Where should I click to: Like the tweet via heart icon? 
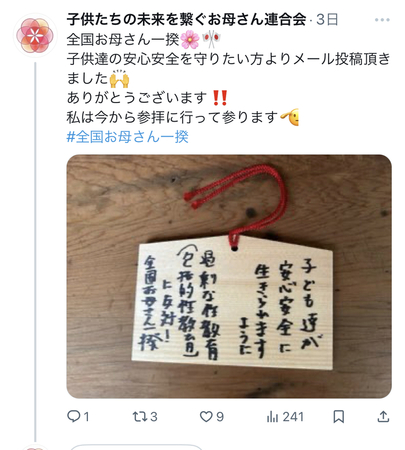point(206,417)
